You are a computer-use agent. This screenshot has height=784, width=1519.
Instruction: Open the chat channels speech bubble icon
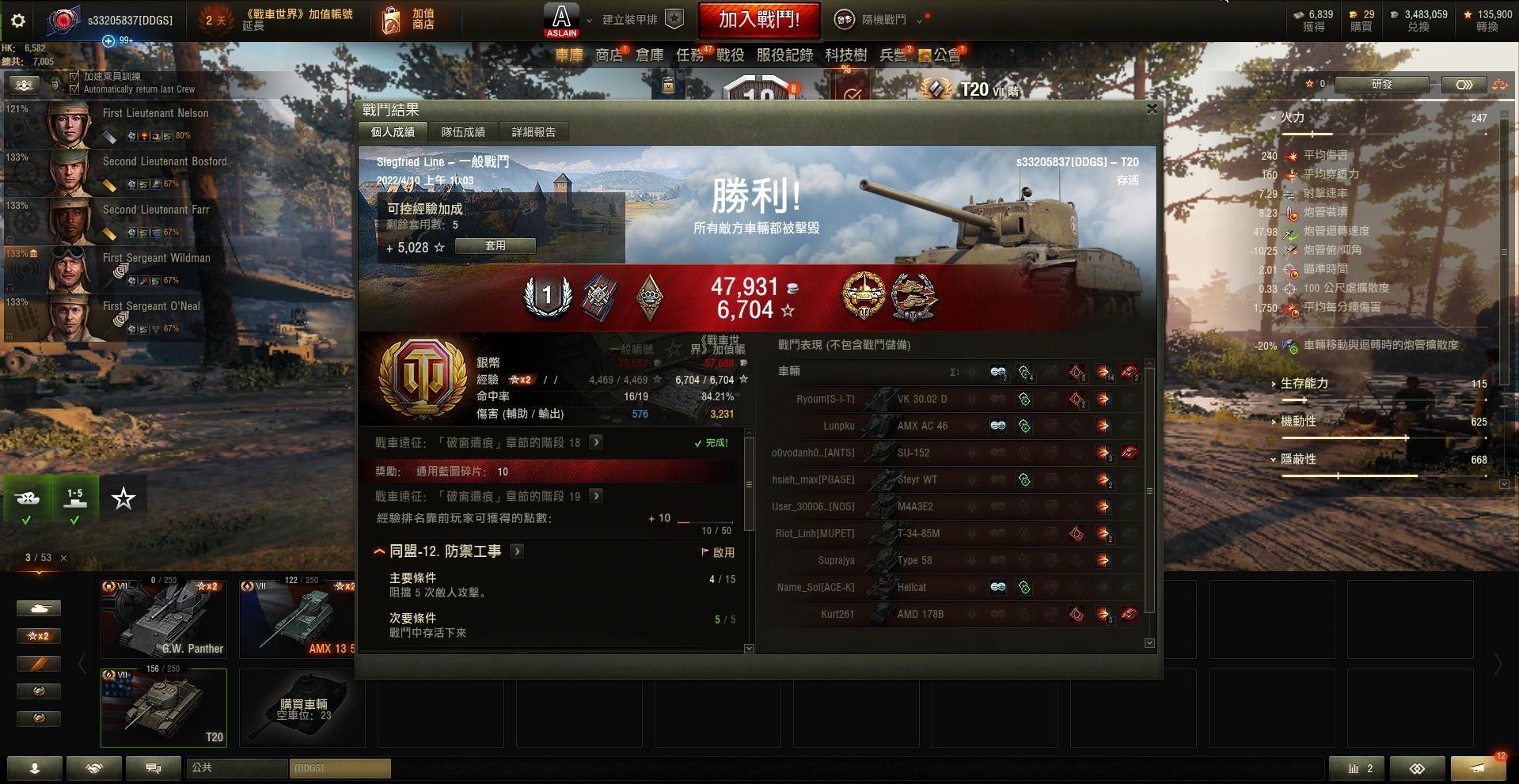[x=154, y=768]
